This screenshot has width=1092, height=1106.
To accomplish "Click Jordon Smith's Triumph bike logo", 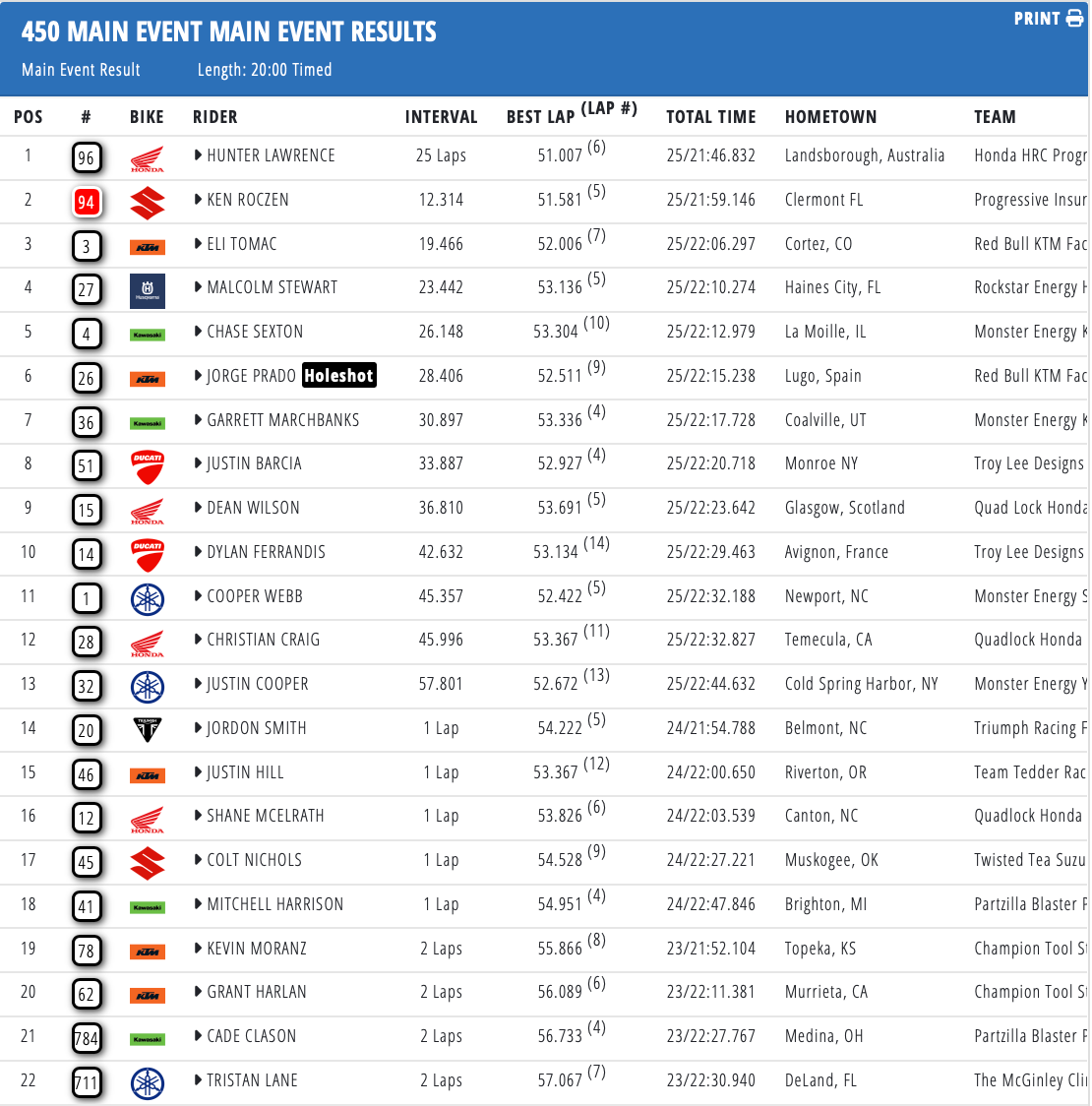I will point(148,730).
